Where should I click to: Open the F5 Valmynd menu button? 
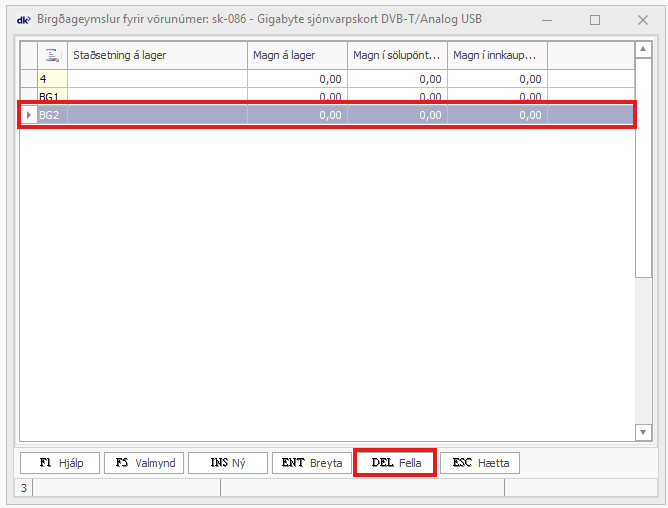[144, 463]
